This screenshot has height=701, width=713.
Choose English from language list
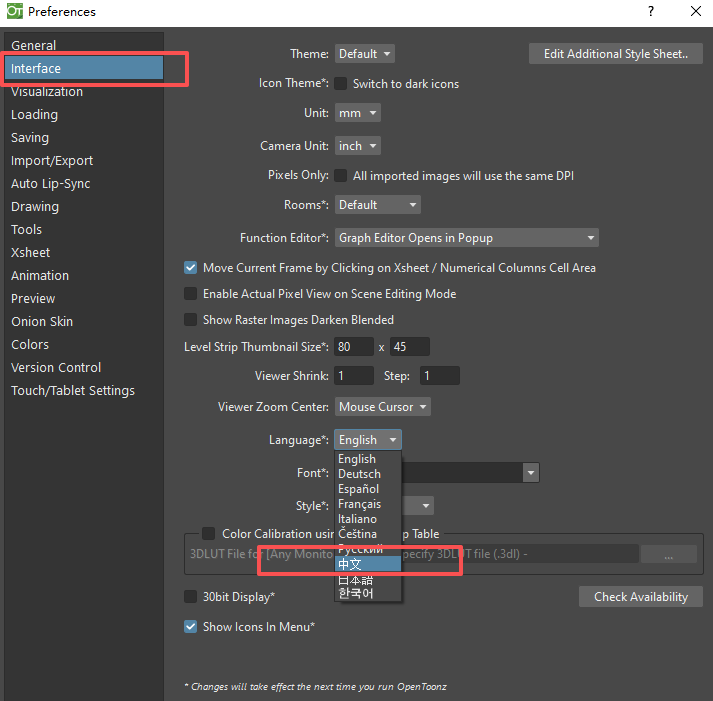coord(368,459)
